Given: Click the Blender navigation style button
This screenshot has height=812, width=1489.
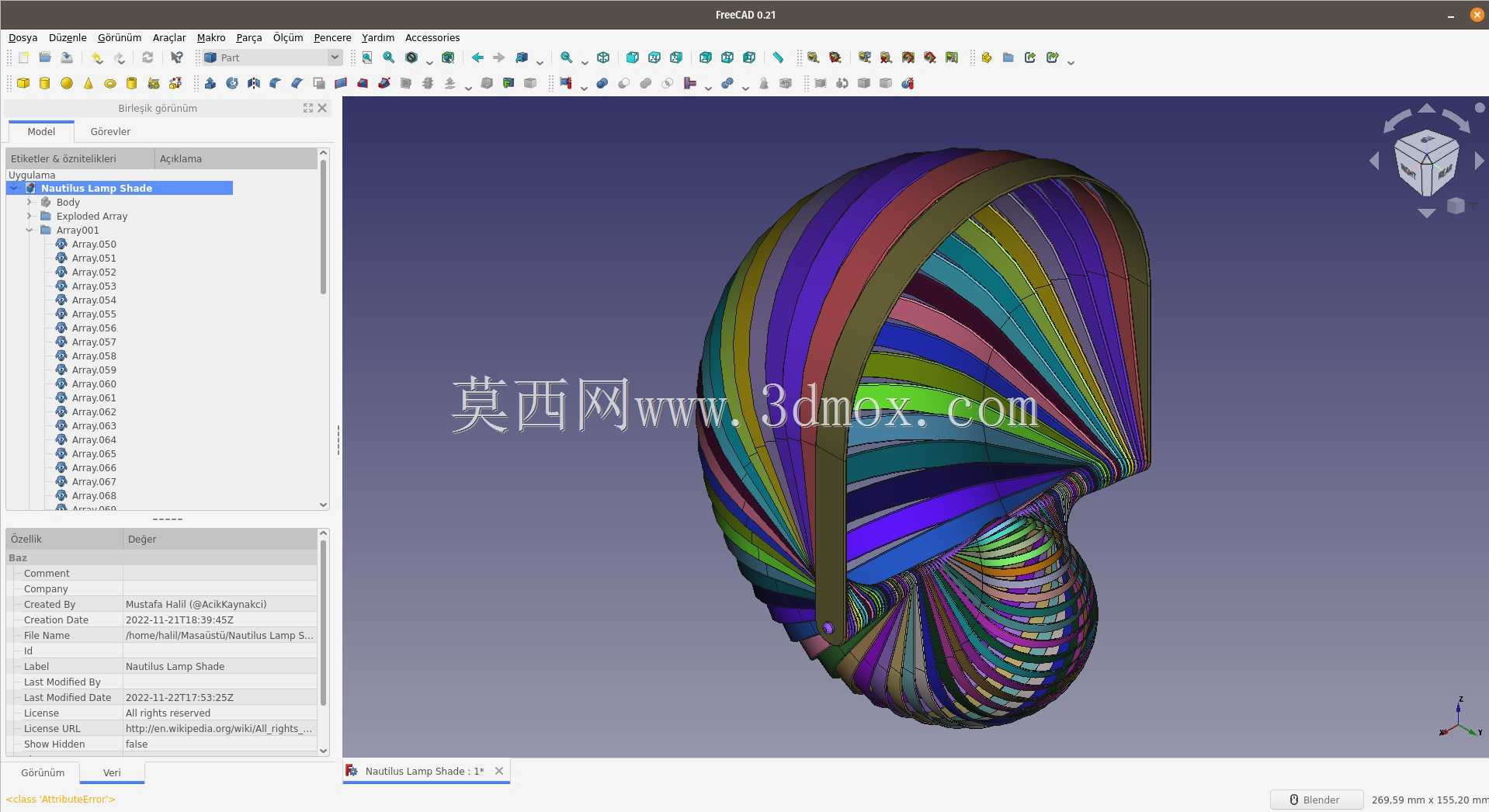Looking at the screenshot, I should 1316,800.
